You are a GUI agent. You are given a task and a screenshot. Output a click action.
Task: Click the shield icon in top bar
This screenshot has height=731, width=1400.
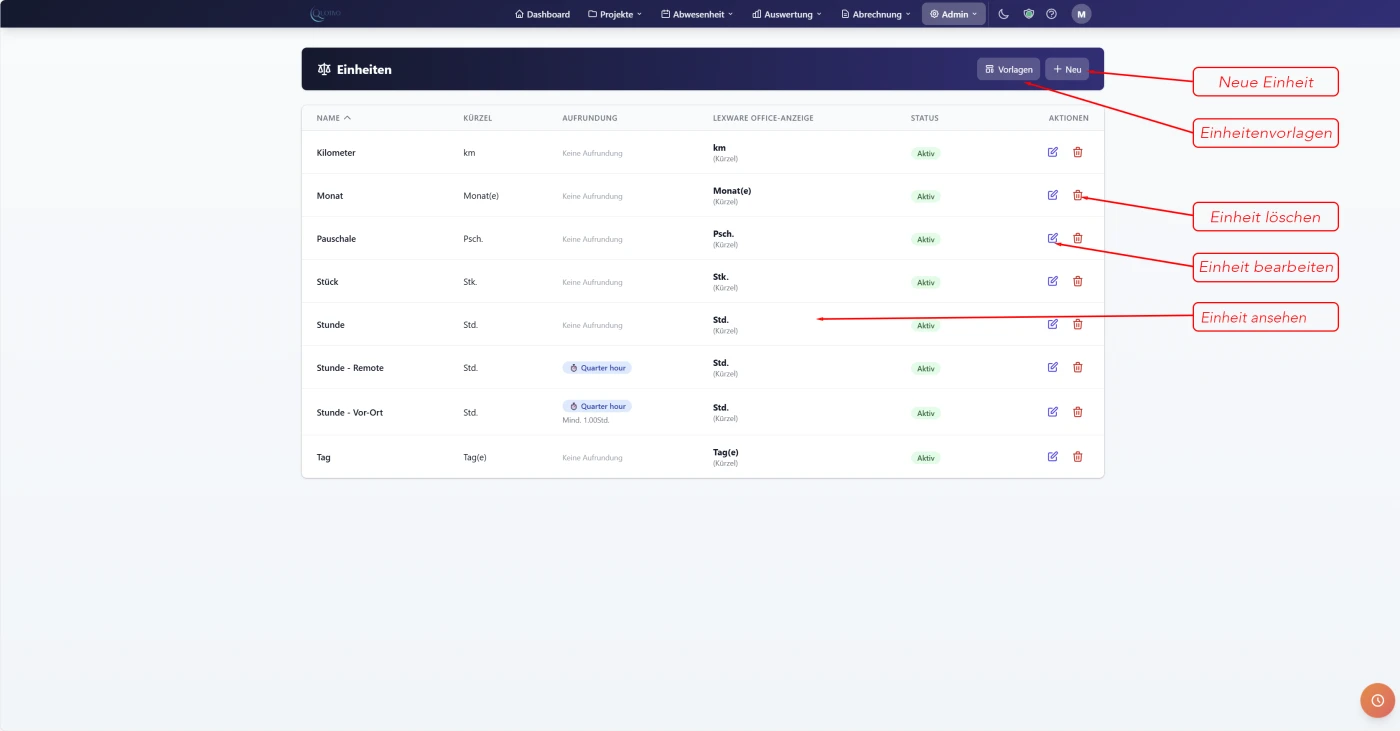point(1028,14)
